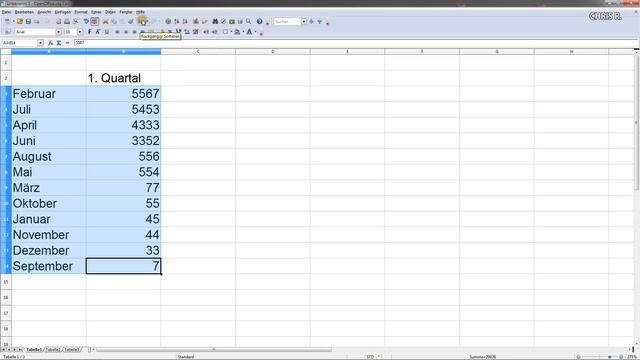Toggle italic formatting

(98, 32)
